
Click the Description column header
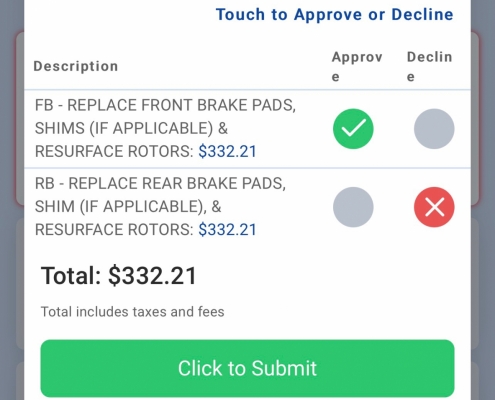point(76,66)
